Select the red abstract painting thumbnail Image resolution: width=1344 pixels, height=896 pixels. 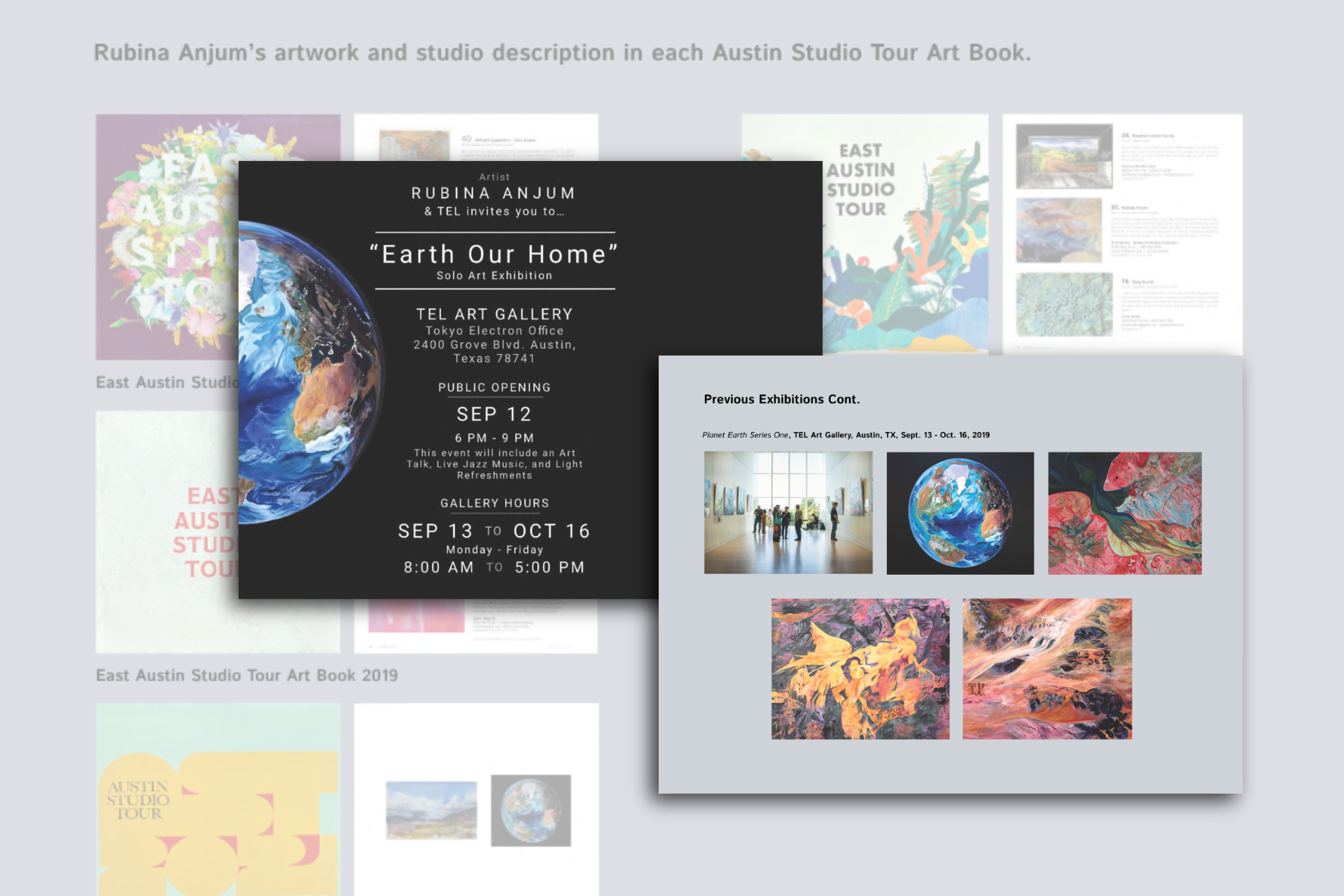tap(1124, 512)
